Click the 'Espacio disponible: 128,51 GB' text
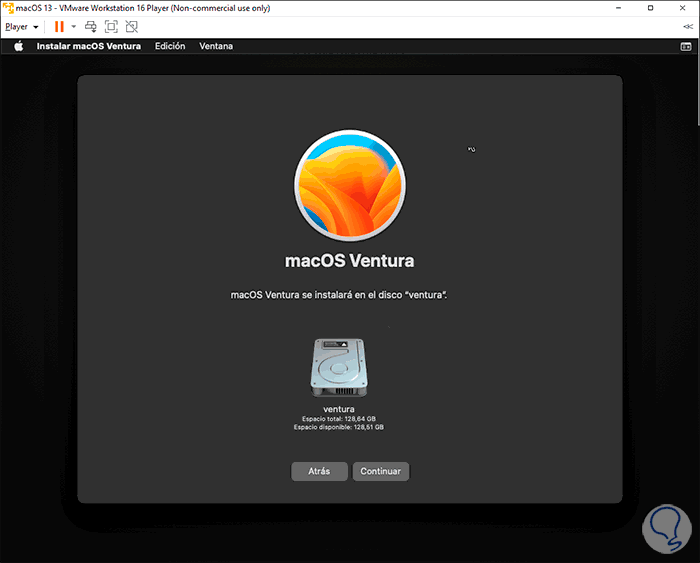Image resolution: width=700 pixels, height=563 pixels. click(x=339, y=427)
